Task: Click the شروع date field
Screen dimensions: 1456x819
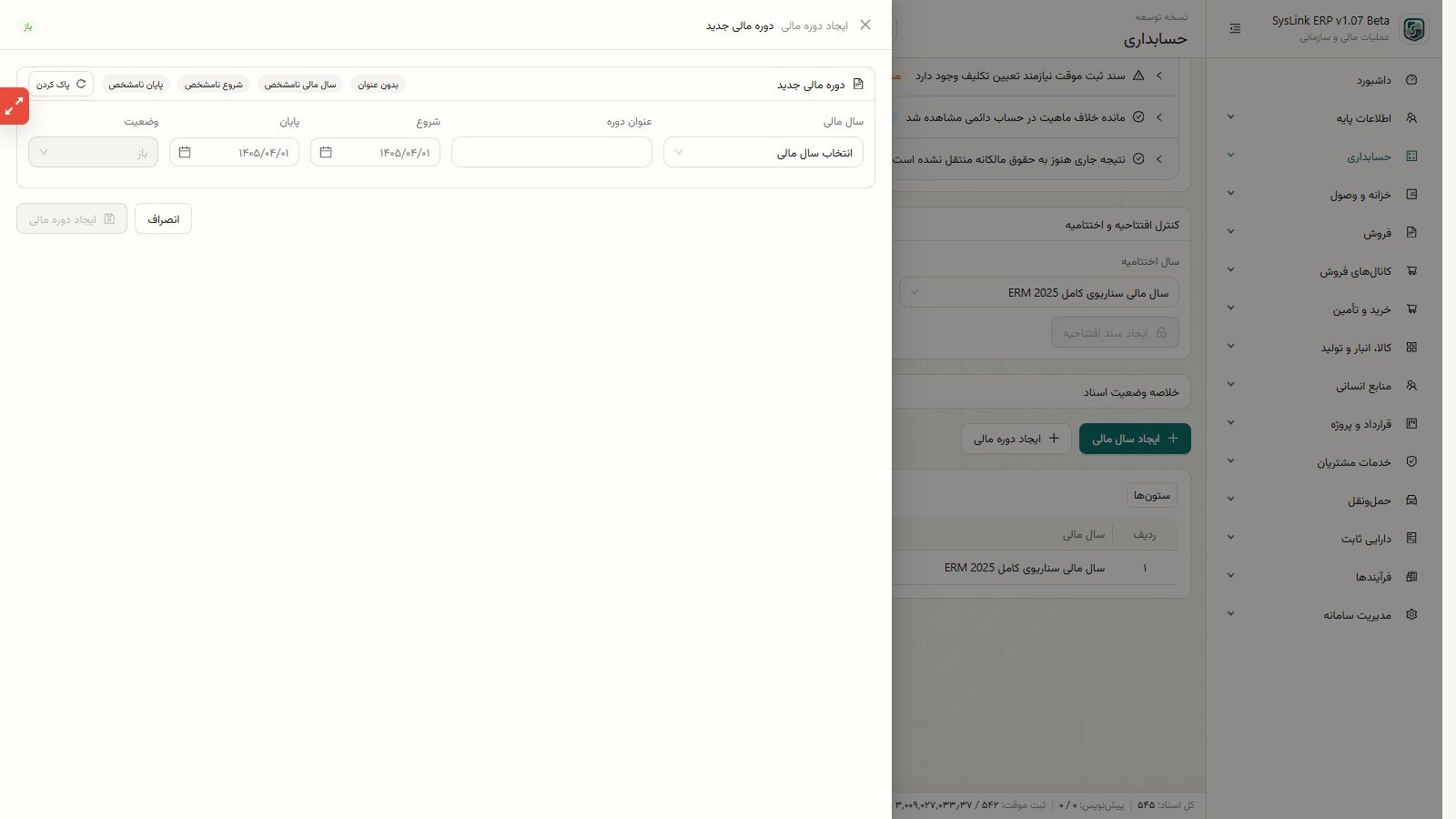Action: pyautogui.click(x=375, y=152)
